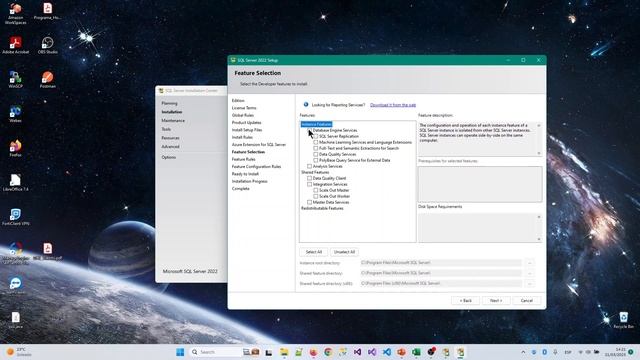Check Master Data Services
The image size is (640, 360).
(x=309, y=202)
